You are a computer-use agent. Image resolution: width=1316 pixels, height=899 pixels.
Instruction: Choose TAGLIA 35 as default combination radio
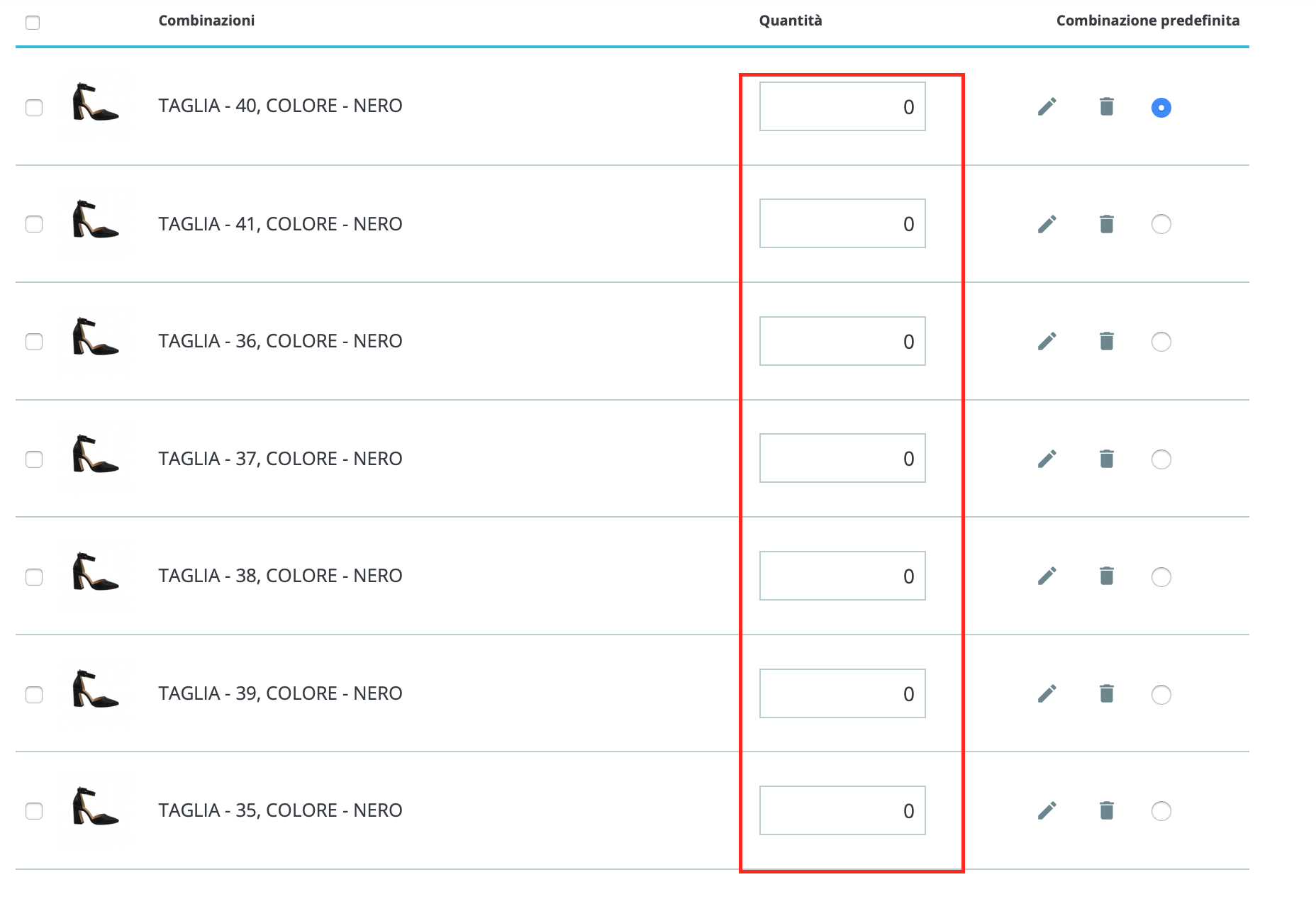(x=1161, y=811)
